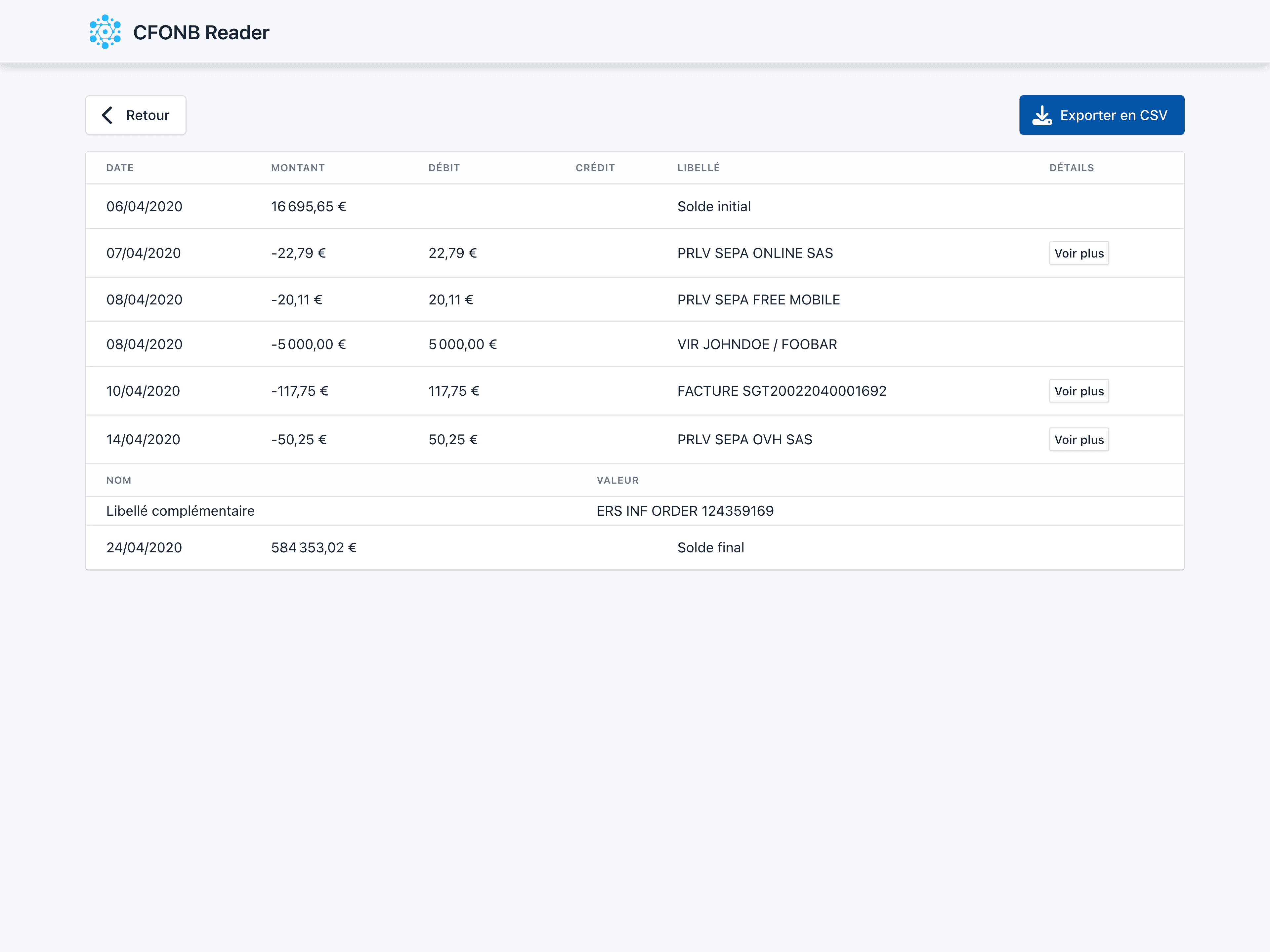Click the VIR JOHNDOE / FOOBAR label
The image size is (1270, 952).
757,344
